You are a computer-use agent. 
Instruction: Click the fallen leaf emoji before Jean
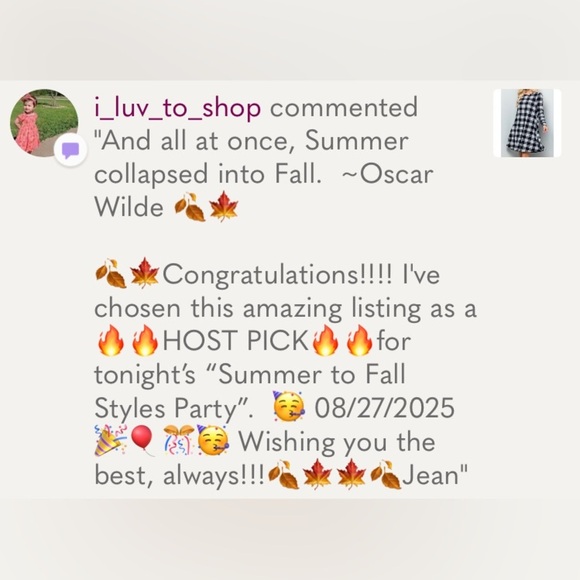[x=385, y=474]
